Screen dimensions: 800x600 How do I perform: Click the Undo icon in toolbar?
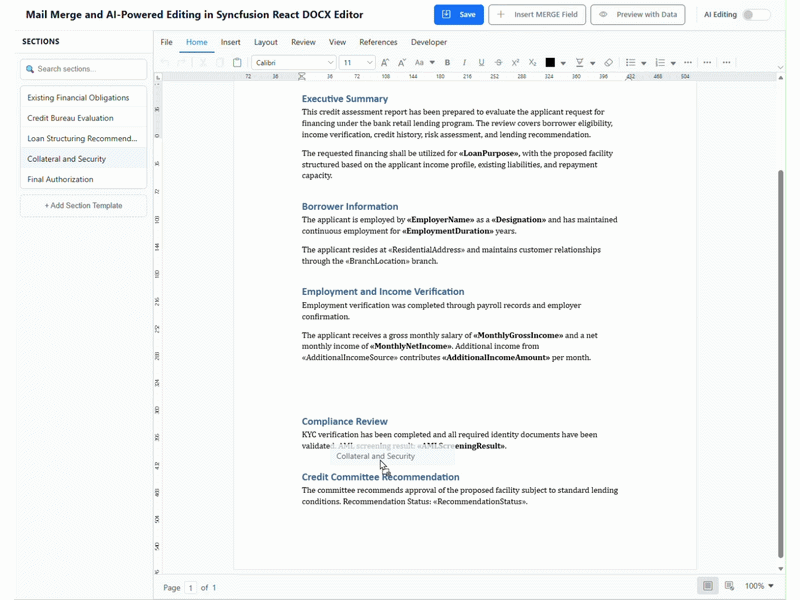click(164, 63)
